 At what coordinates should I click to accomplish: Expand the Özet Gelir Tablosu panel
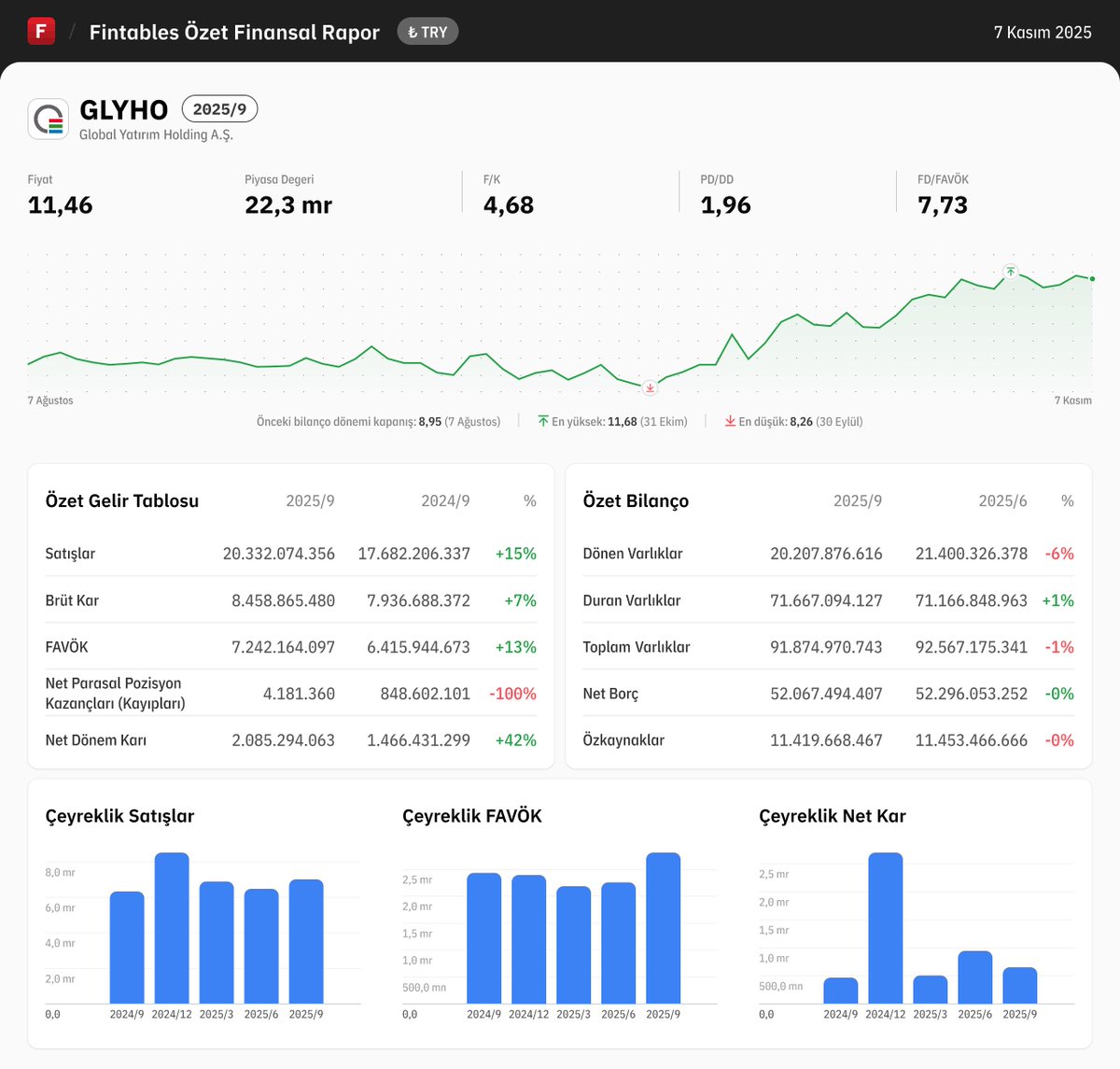[x=290, y=616]
